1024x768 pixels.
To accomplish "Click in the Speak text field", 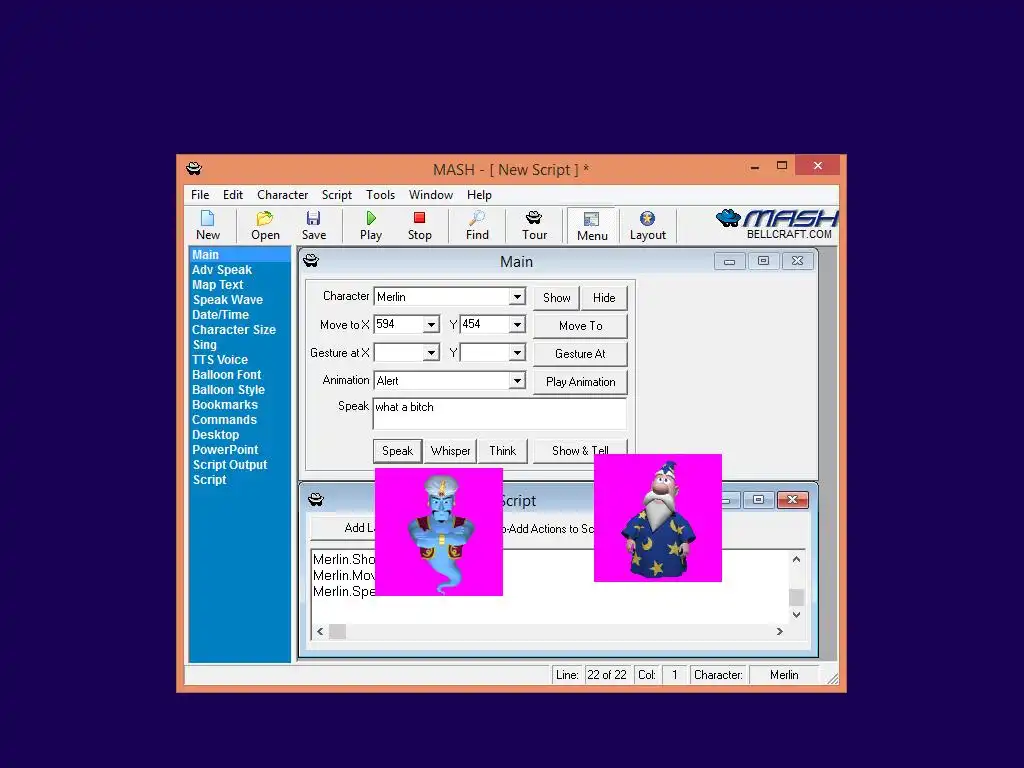I will pos(500,413).
